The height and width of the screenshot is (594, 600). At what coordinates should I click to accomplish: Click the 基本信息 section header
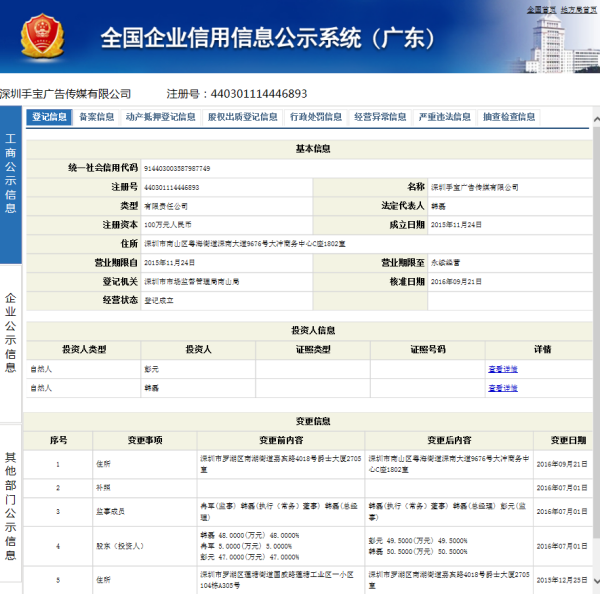coord(313,149)
